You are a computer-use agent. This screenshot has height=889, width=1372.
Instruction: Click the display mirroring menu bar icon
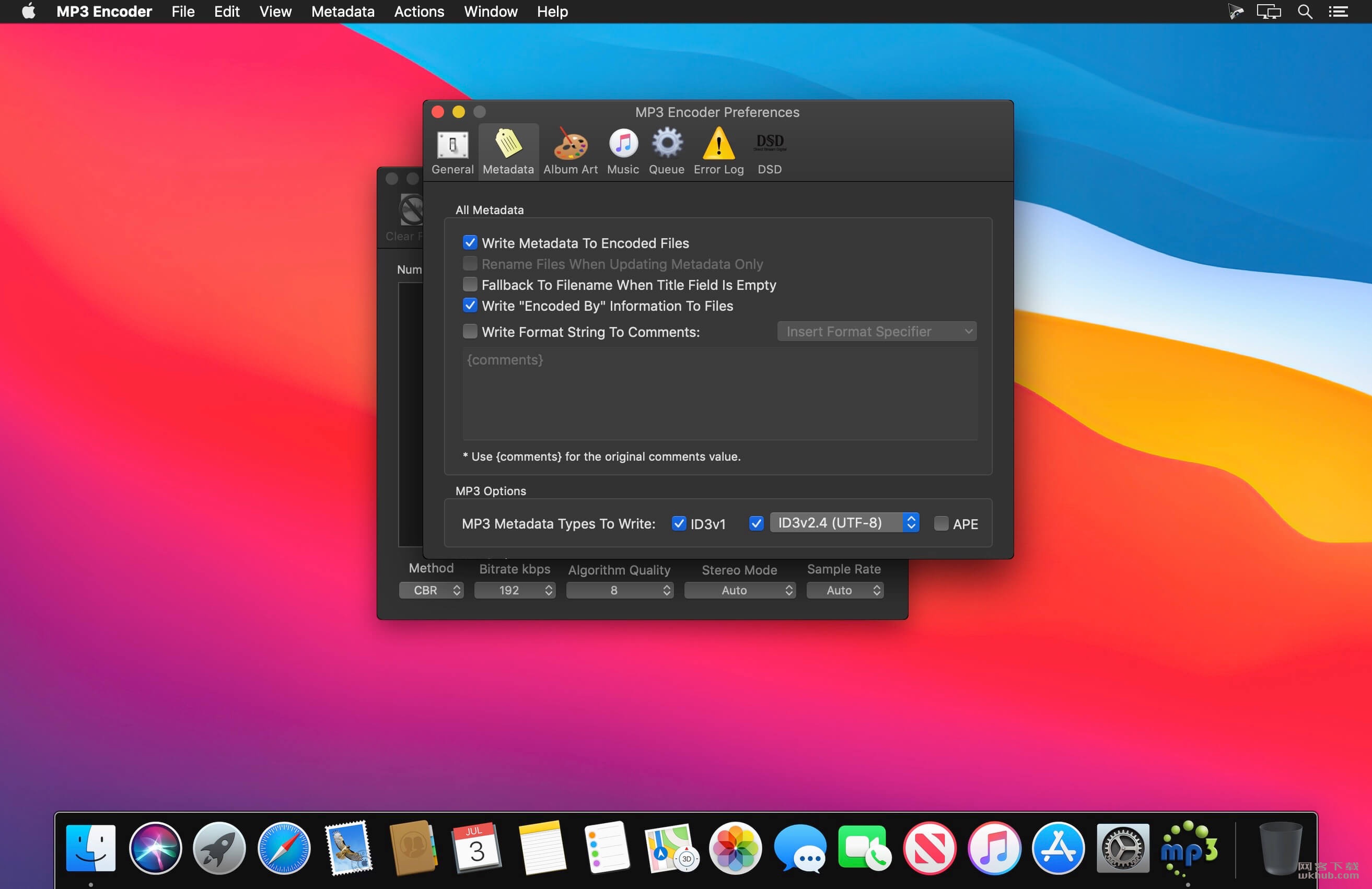point(1268,11)
